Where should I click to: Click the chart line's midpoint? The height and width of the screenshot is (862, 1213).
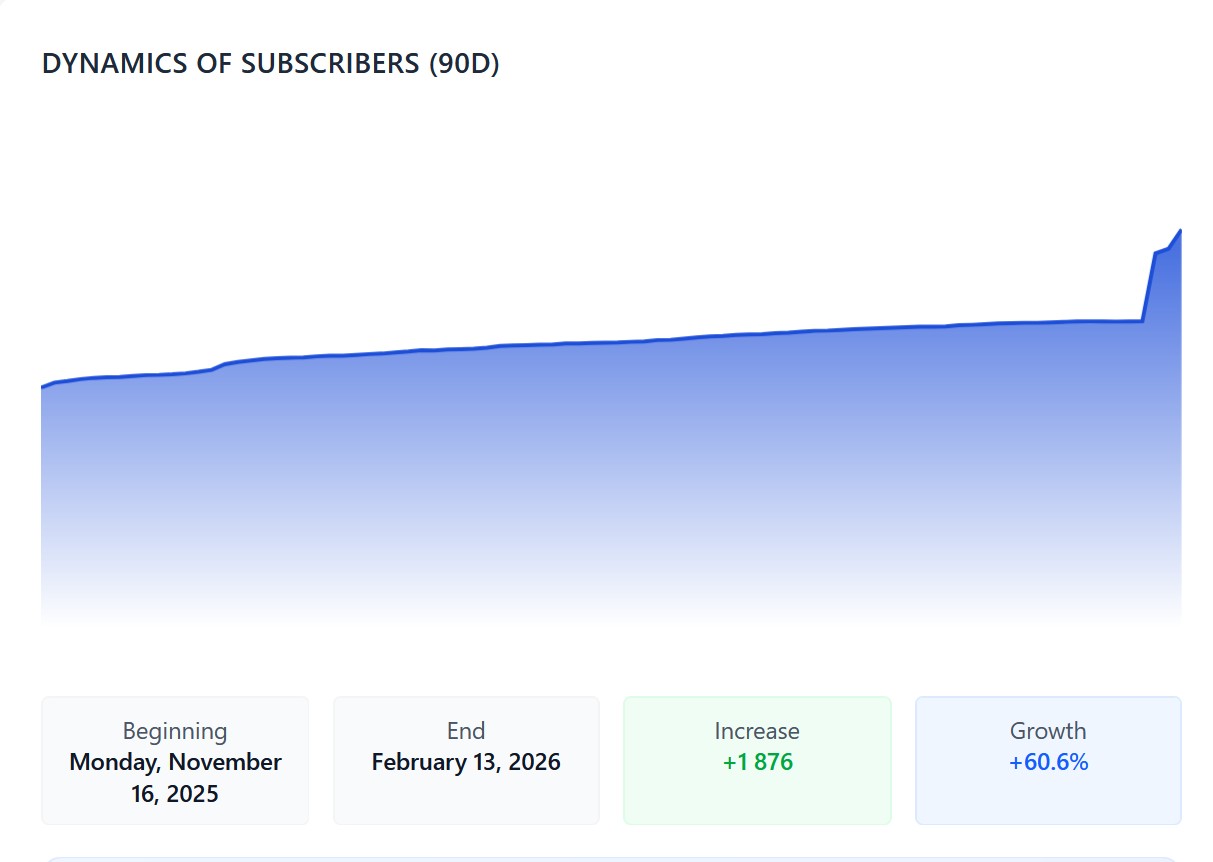click(x=611, y=342)
